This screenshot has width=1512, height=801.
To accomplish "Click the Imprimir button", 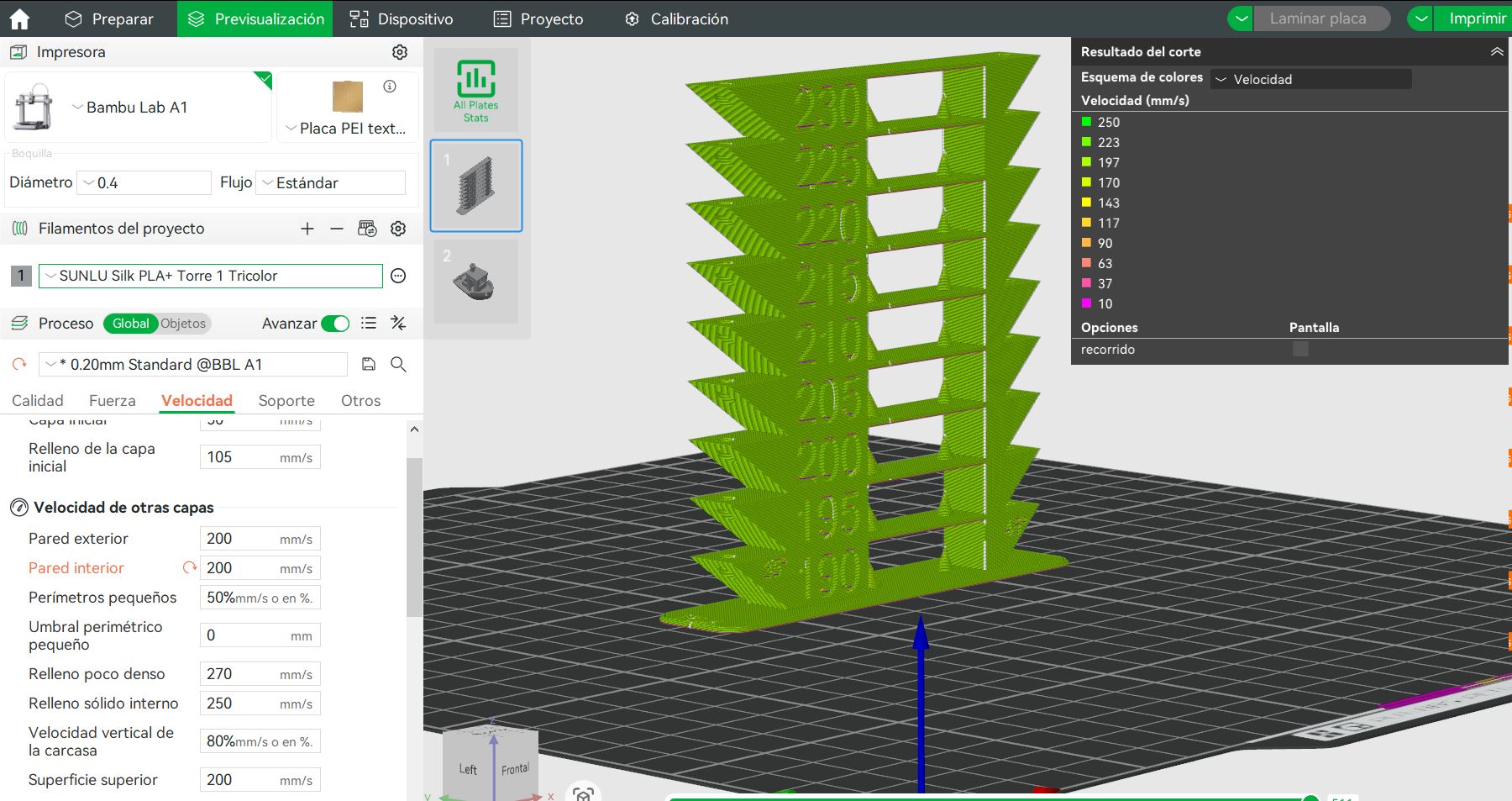I will pyautogui.click(x=1476, y=18).
